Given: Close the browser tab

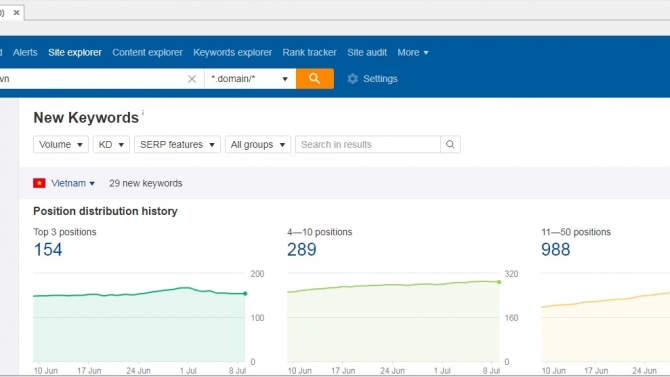Looking at the screenshot, I should click(17, 12).
